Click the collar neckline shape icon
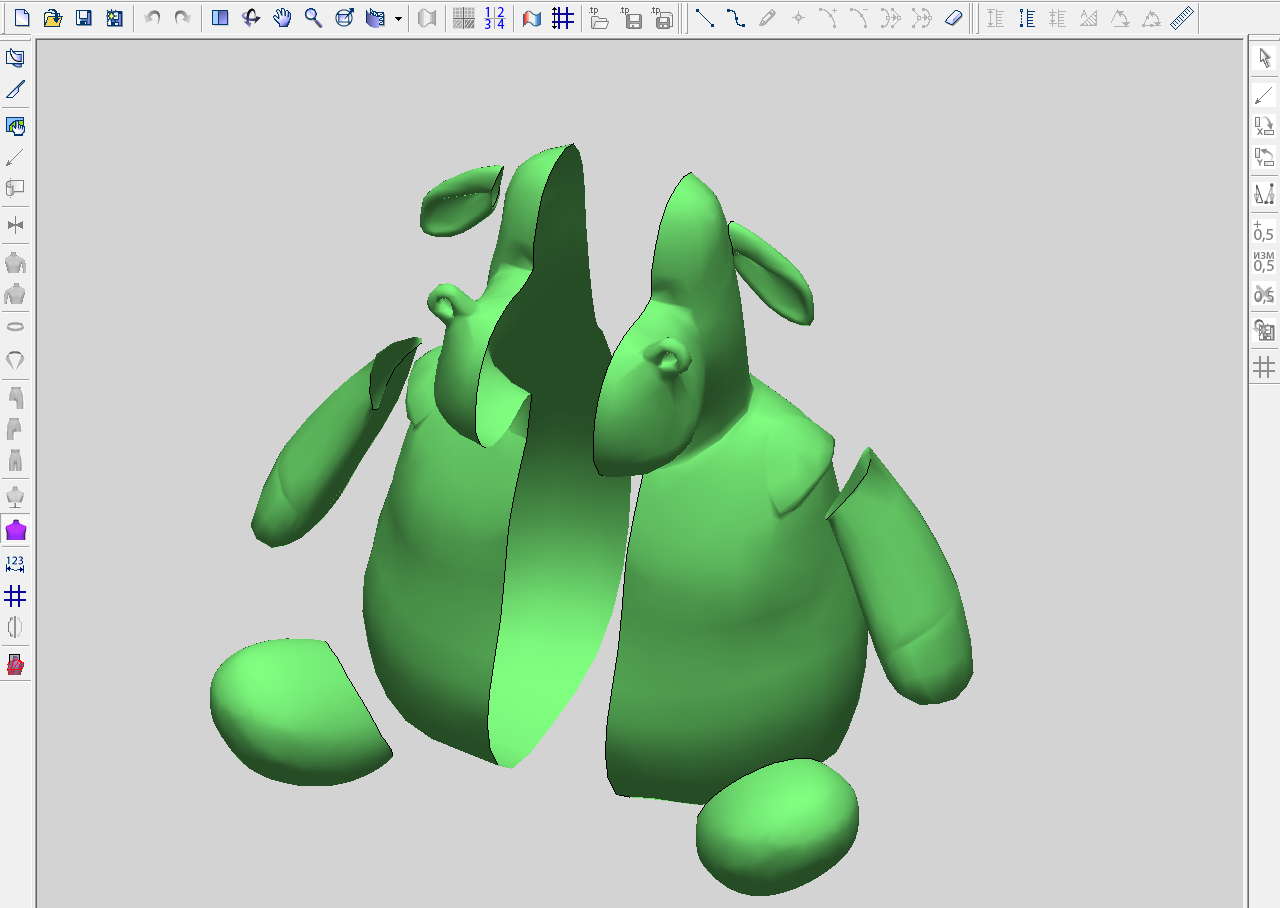Image resolution: width=1280 pixels, height=908 pixels. 15,360
